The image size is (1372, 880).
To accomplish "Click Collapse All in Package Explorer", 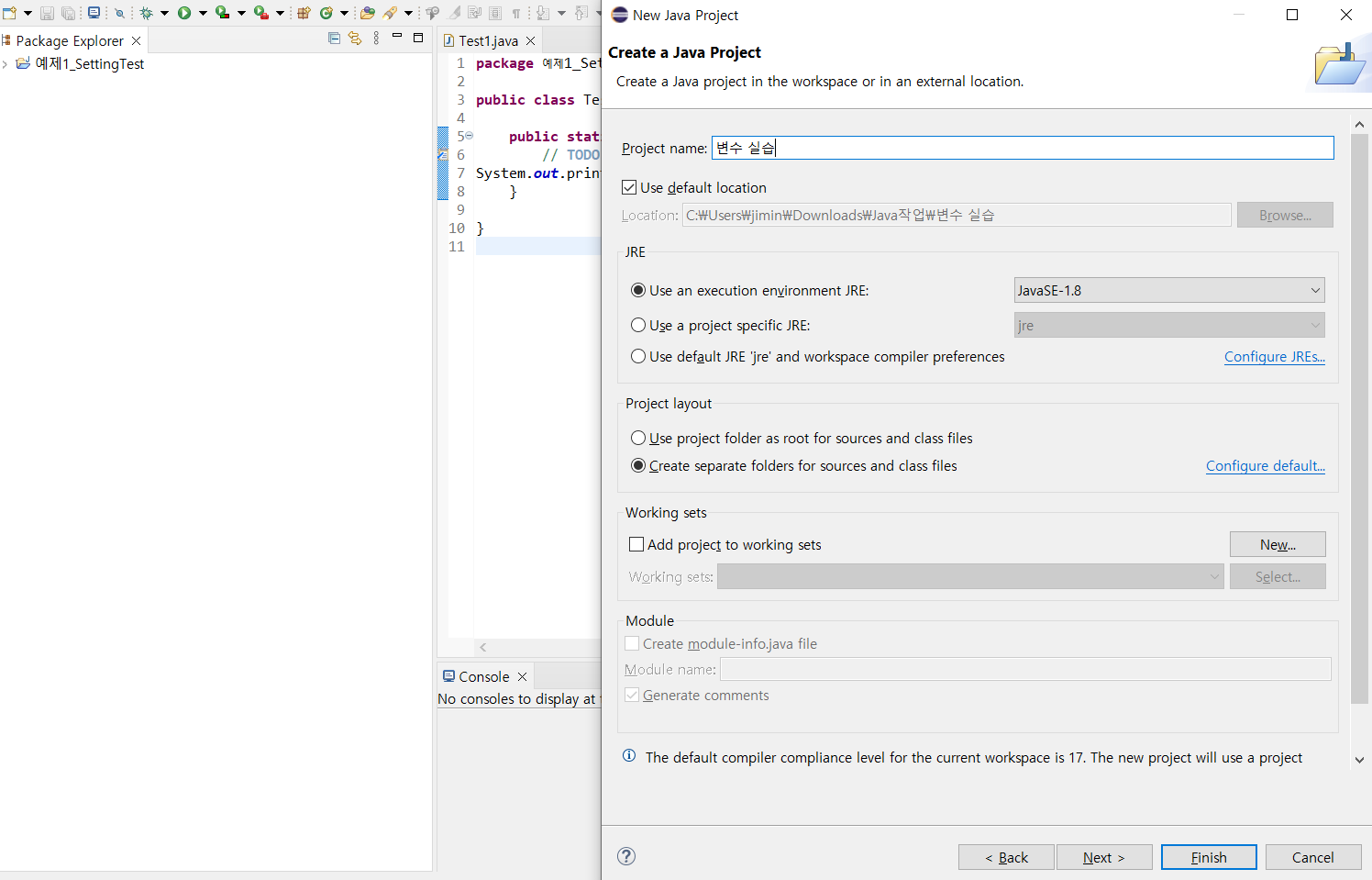I will click(334, 39).
